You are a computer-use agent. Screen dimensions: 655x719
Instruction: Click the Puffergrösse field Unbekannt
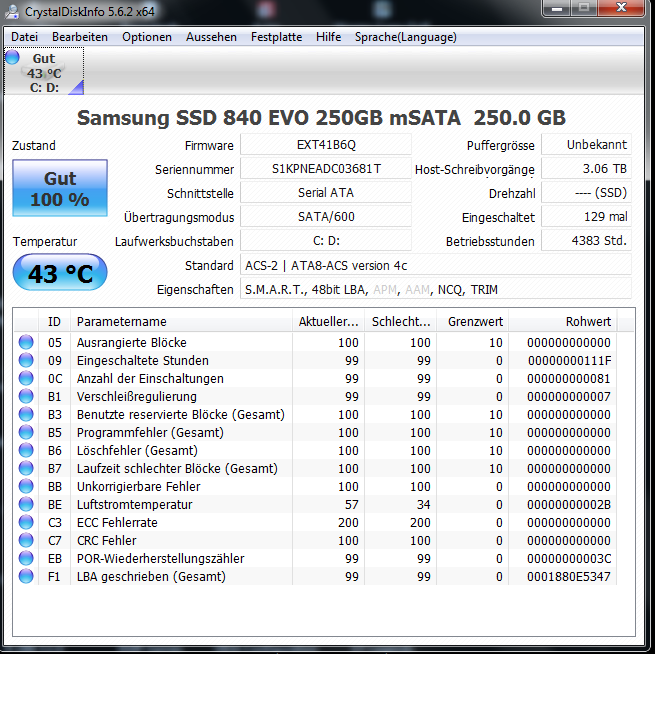[586, 145]
